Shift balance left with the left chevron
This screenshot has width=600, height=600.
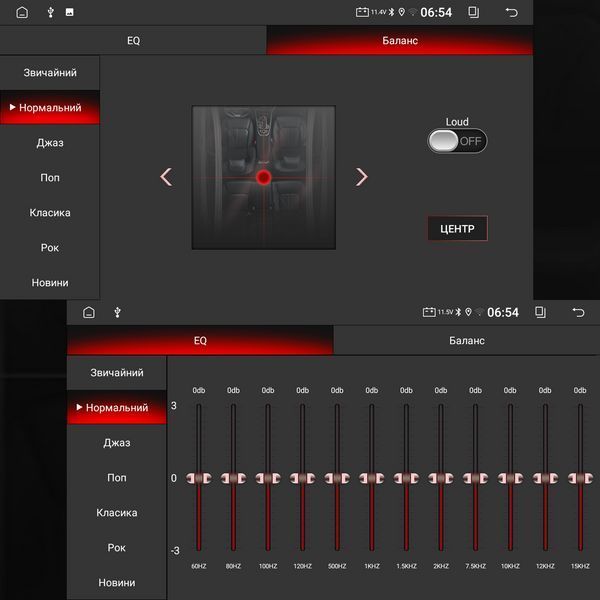[x=166, y=177]
